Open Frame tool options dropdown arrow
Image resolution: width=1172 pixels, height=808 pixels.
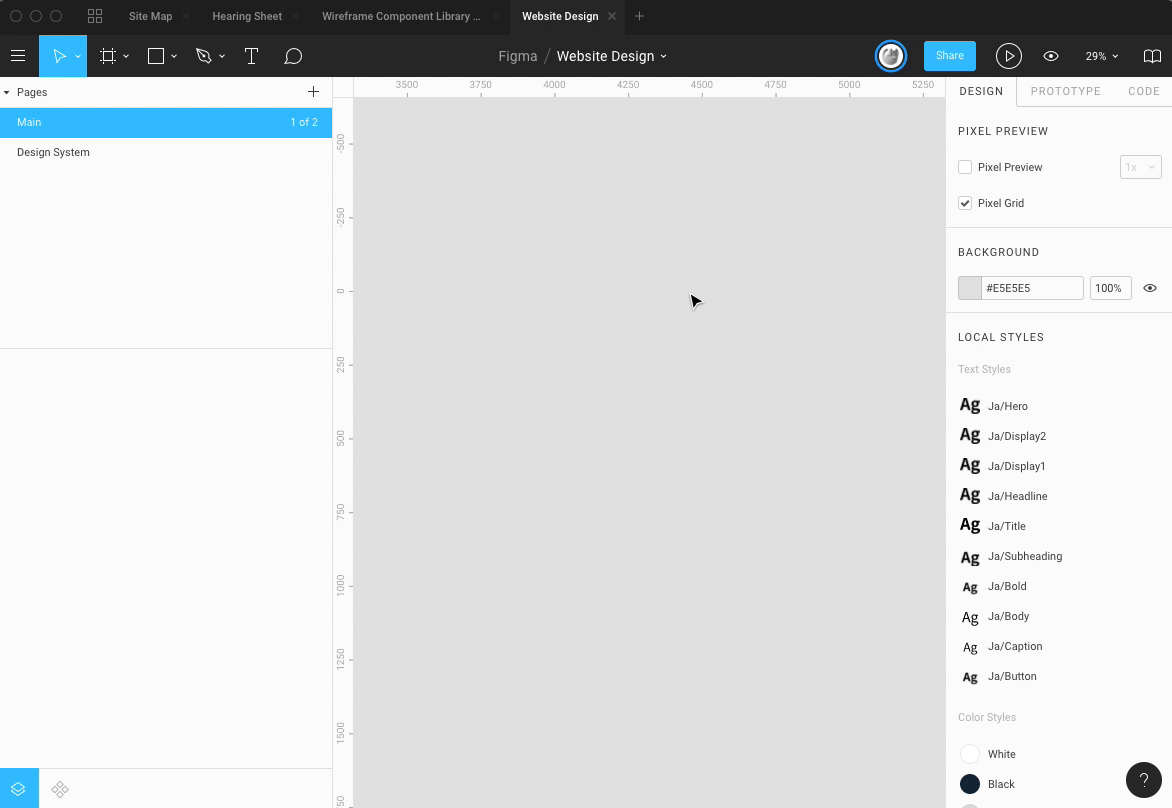tap(126, 57)
